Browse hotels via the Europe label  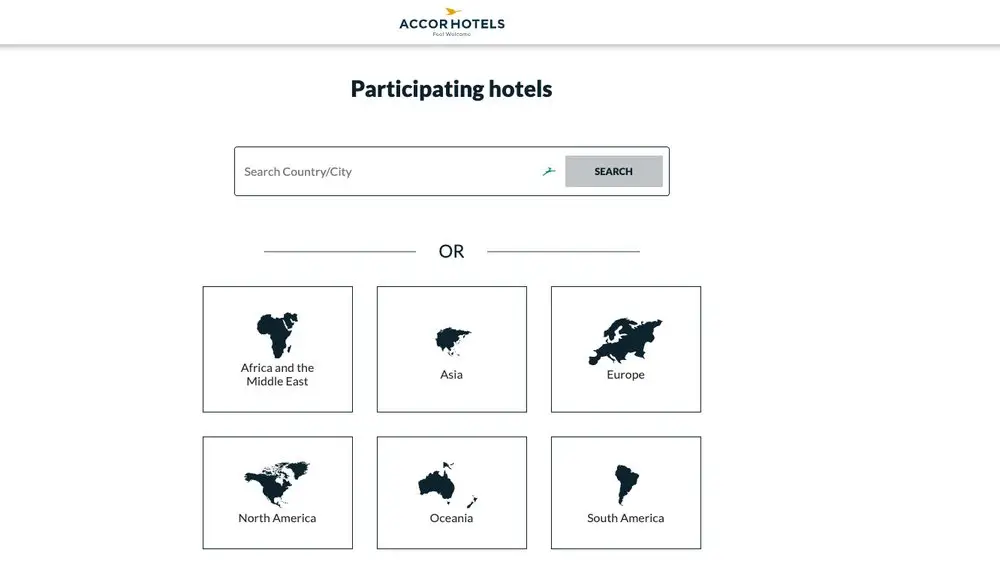pos(626,374)
